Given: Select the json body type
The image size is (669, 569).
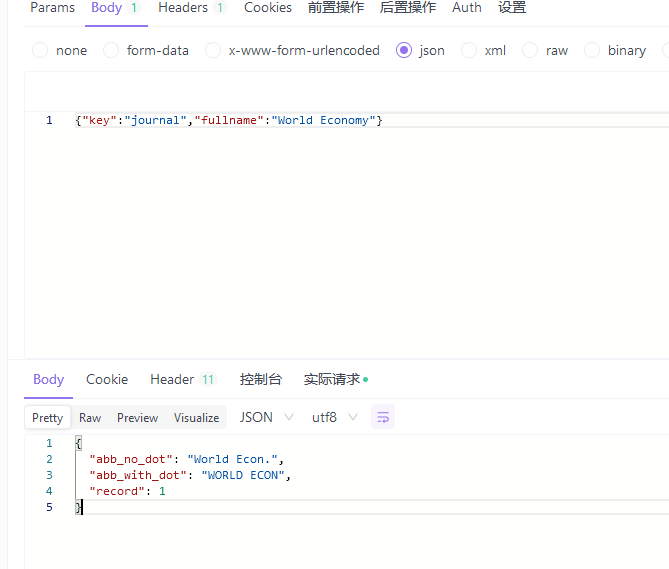Looking at the screenshot, I should [420, 50].
